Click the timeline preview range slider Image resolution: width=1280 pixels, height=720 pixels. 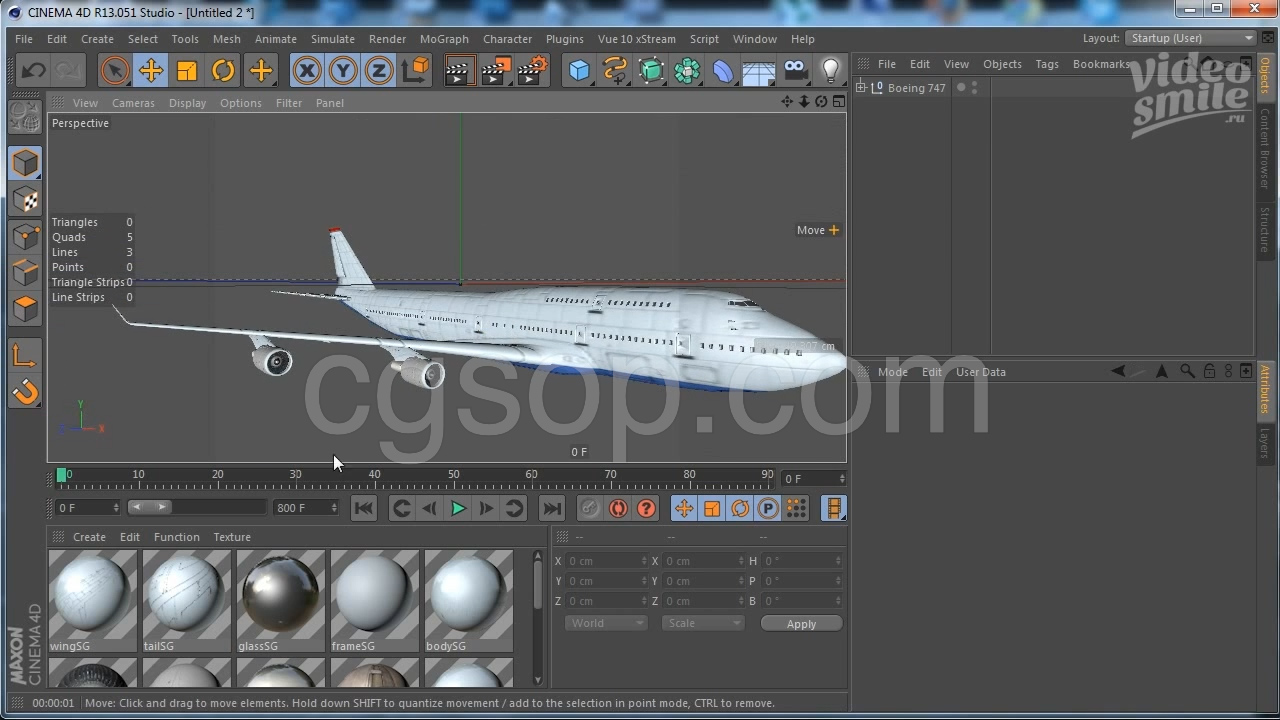149,508
